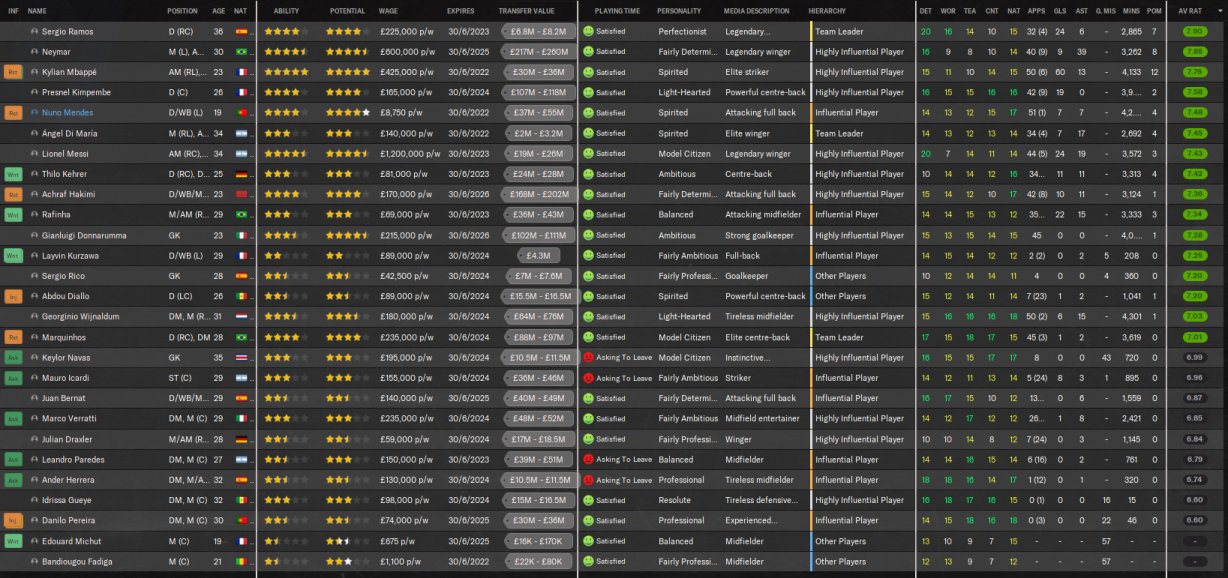Click the 6.99 average rating badge for Navas
Image resolution: width=1228 pixels, height=578 pixels.
point(1194,358)
